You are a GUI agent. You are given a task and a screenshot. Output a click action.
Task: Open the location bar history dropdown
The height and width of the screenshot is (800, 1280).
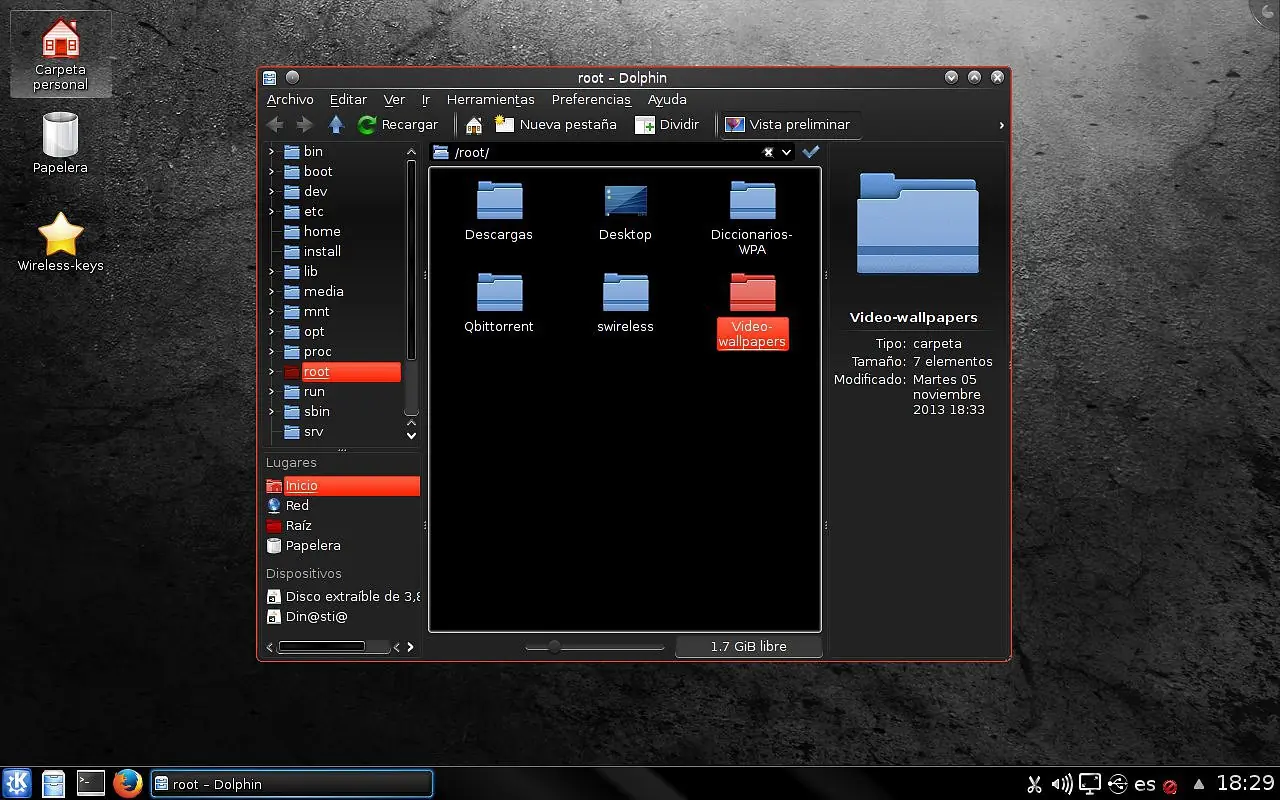(786, 152)
